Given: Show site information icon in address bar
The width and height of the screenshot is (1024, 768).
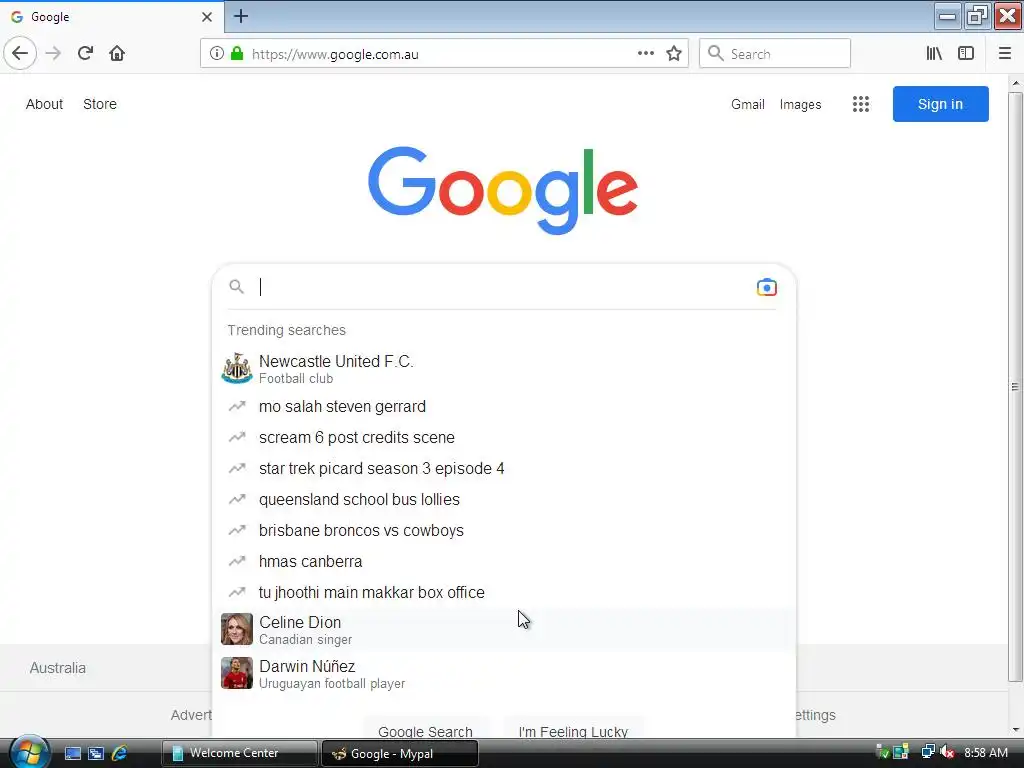Looking at the screenshot, I should pos(217,54).
